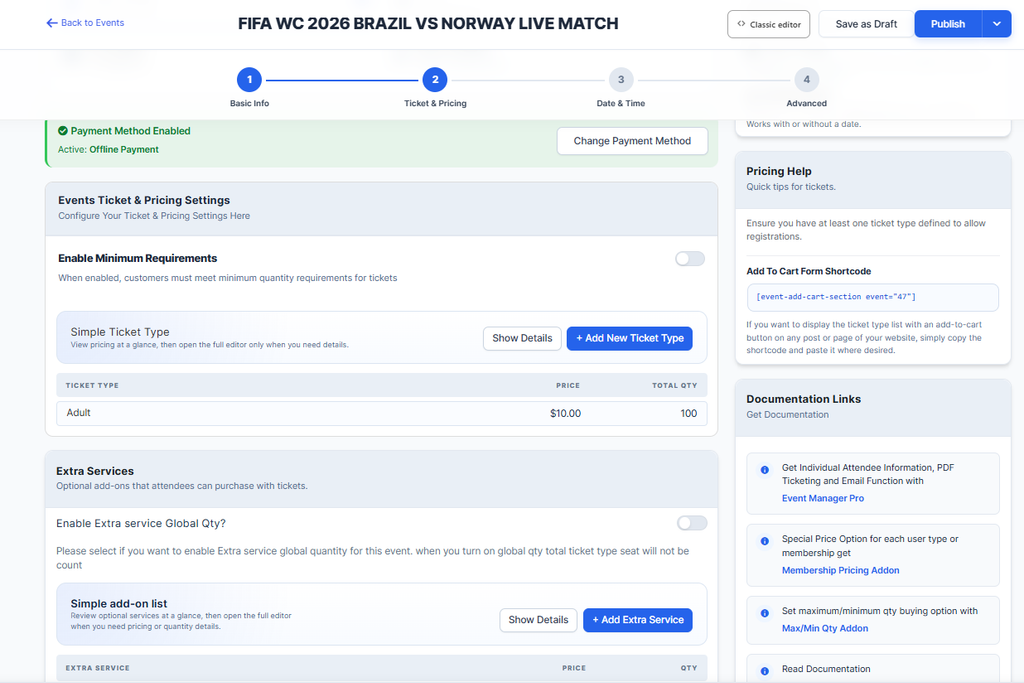Click Read Documentation text
This screenshot has height=683, width=1024.
point(825,669)
